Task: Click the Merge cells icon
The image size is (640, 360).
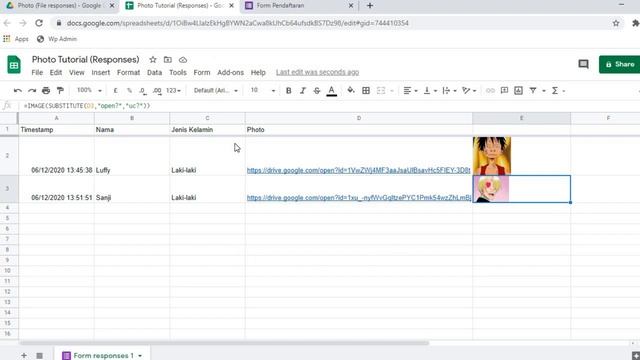Action: (381, 91)
